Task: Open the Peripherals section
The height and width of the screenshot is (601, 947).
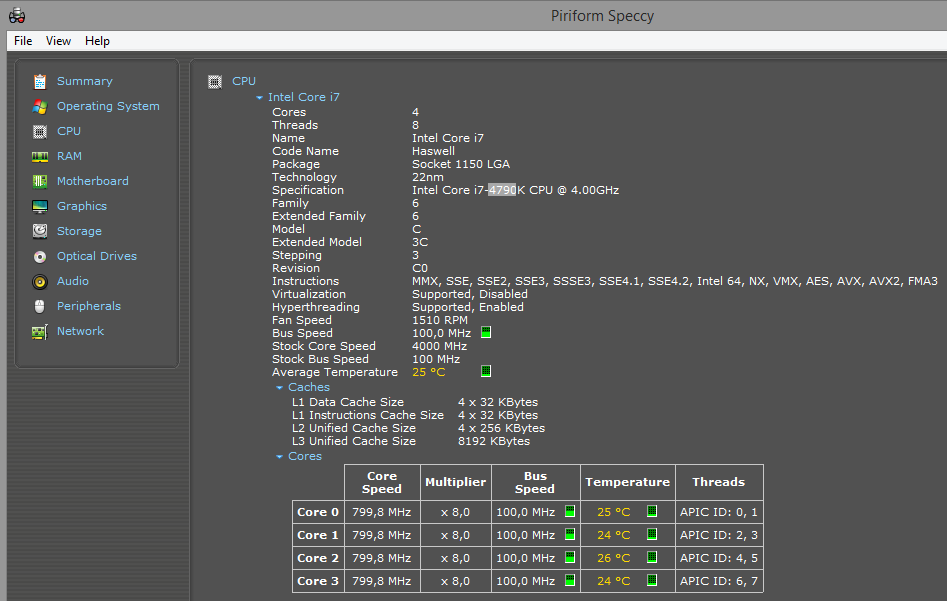Action: [89, 306]
